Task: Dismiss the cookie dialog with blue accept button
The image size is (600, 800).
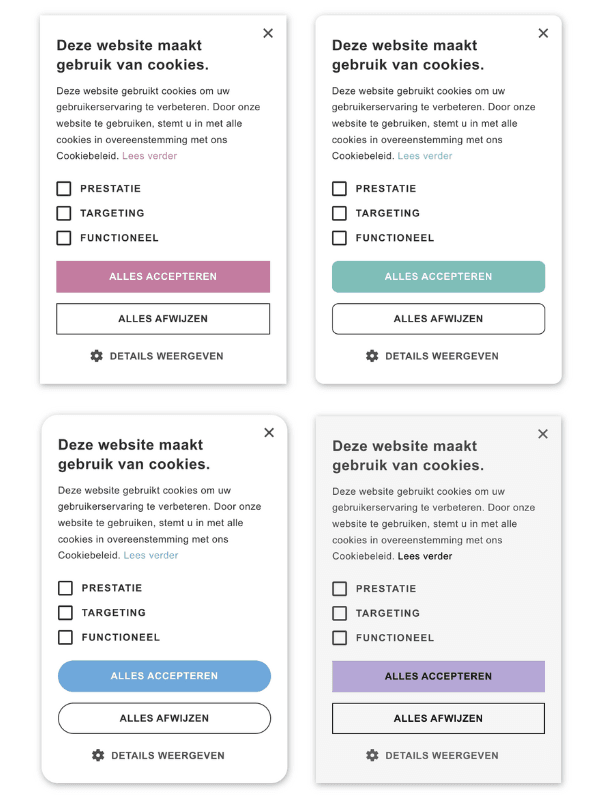Action: (269, 433)
